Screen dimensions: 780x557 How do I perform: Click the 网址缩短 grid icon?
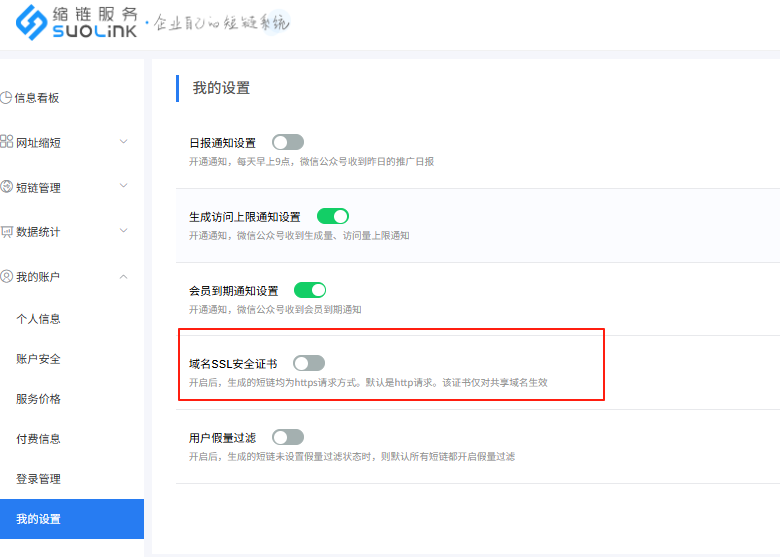point(6,142)
